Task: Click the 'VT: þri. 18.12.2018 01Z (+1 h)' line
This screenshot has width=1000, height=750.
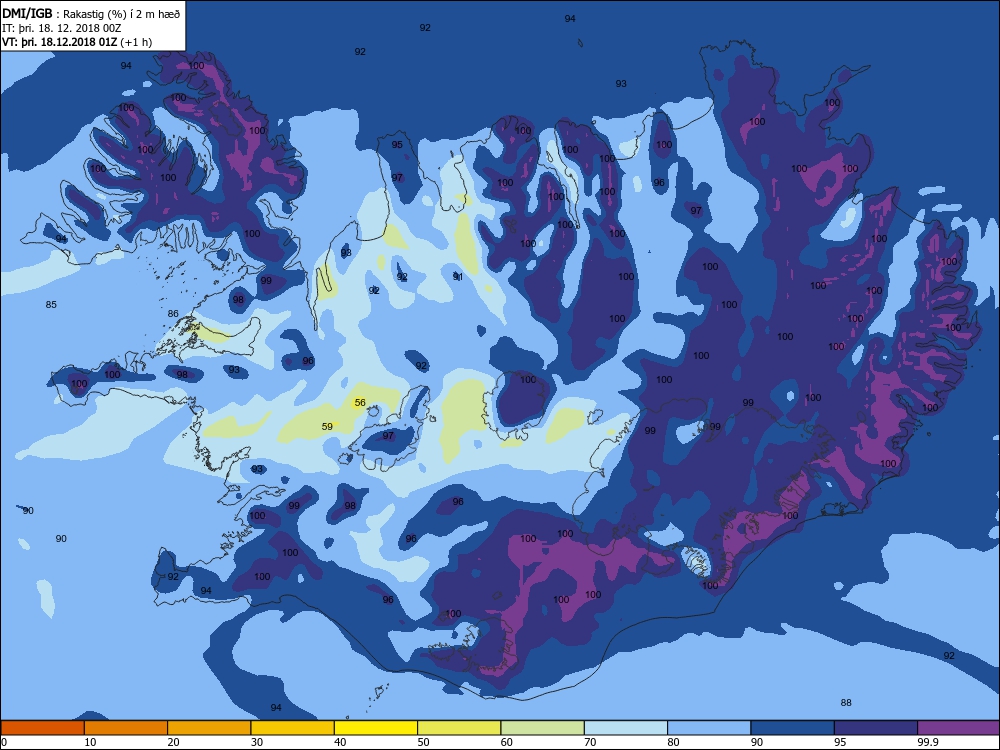Action: (x=77, y=42)
